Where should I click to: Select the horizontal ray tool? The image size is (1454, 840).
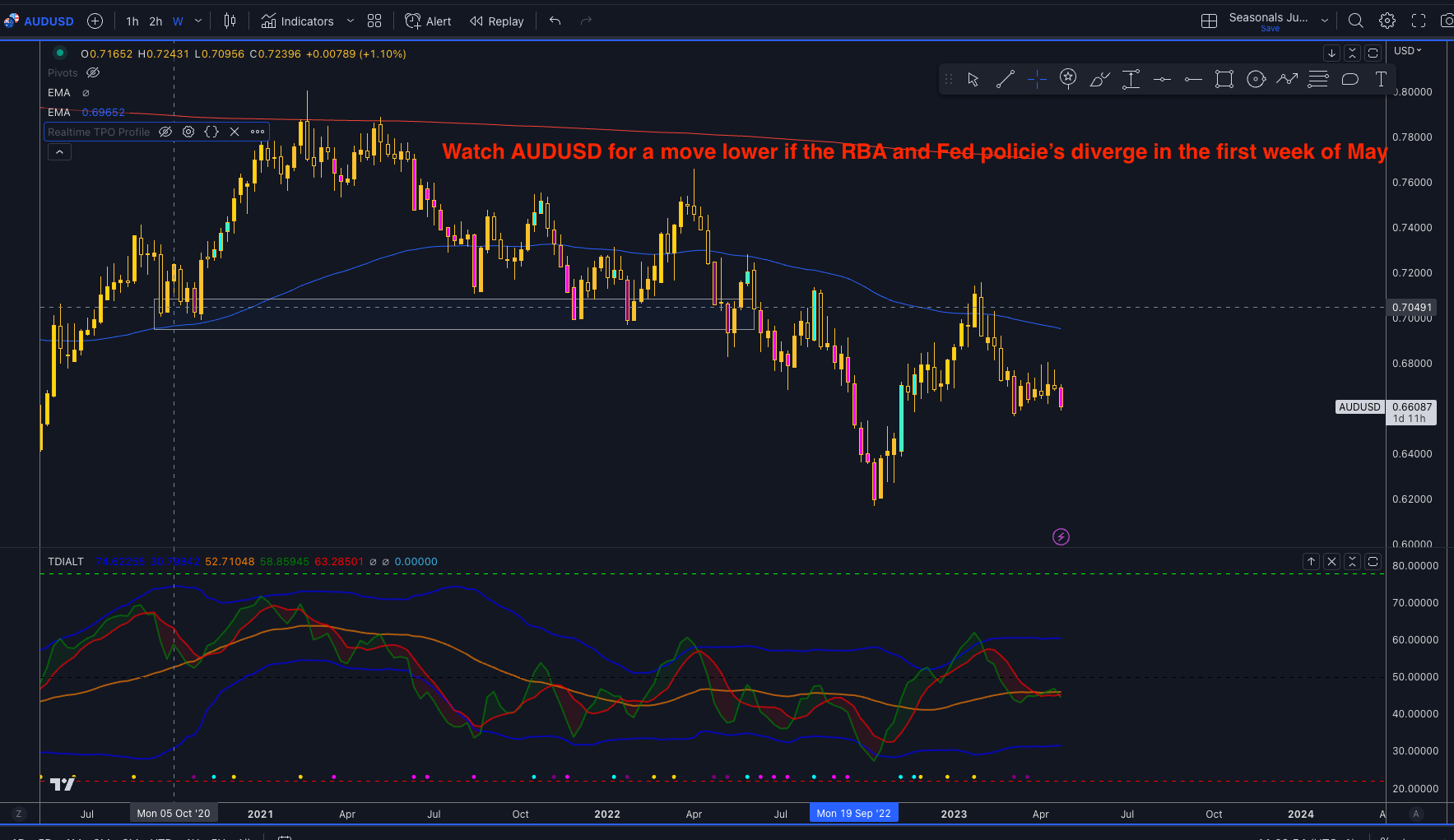pyautogui.click(x=1193, y=79)
